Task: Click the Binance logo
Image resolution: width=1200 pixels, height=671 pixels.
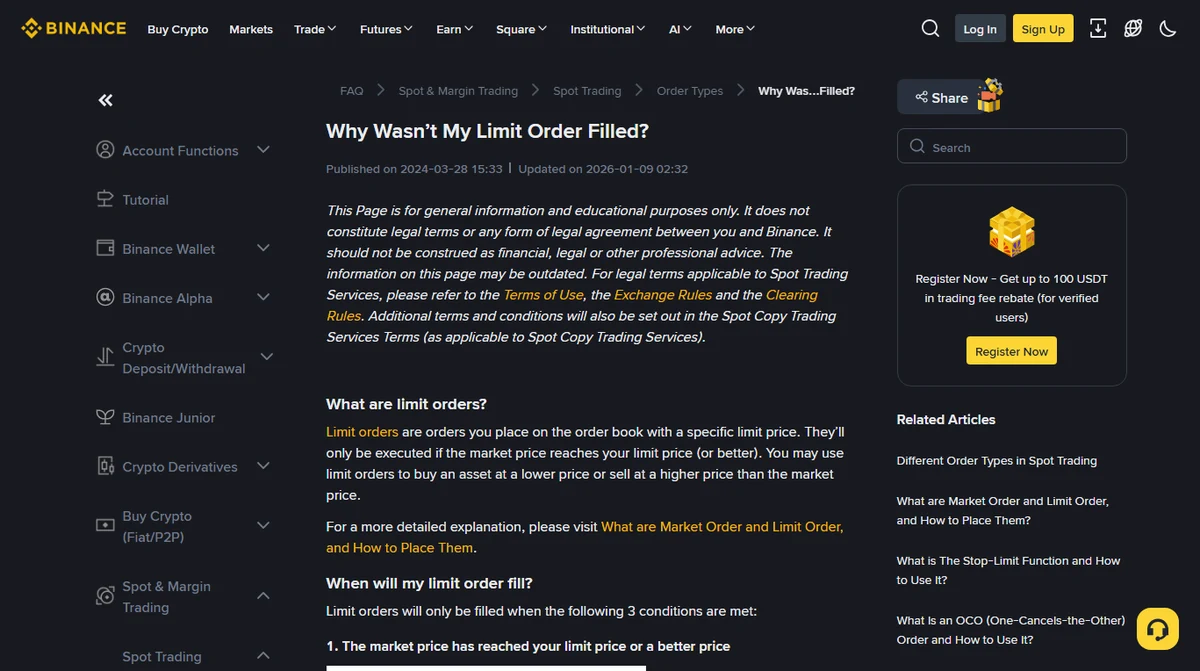Action: [74, 28]
